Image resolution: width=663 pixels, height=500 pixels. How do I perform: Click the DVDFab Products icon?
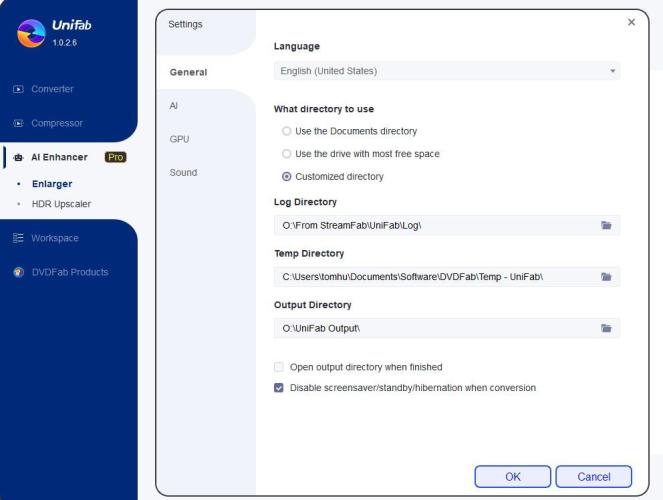click(x=19, y=272)
